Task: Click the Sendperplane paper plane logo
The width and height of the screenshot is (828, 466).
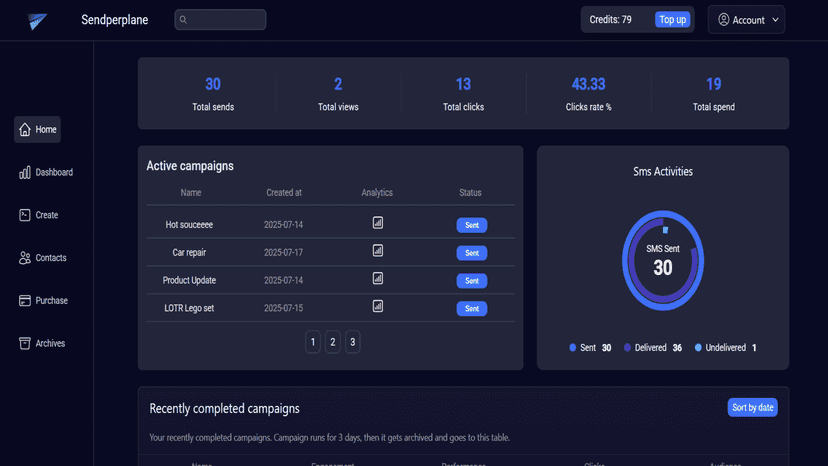Action: pyautogui.click(x=37, y=21)
